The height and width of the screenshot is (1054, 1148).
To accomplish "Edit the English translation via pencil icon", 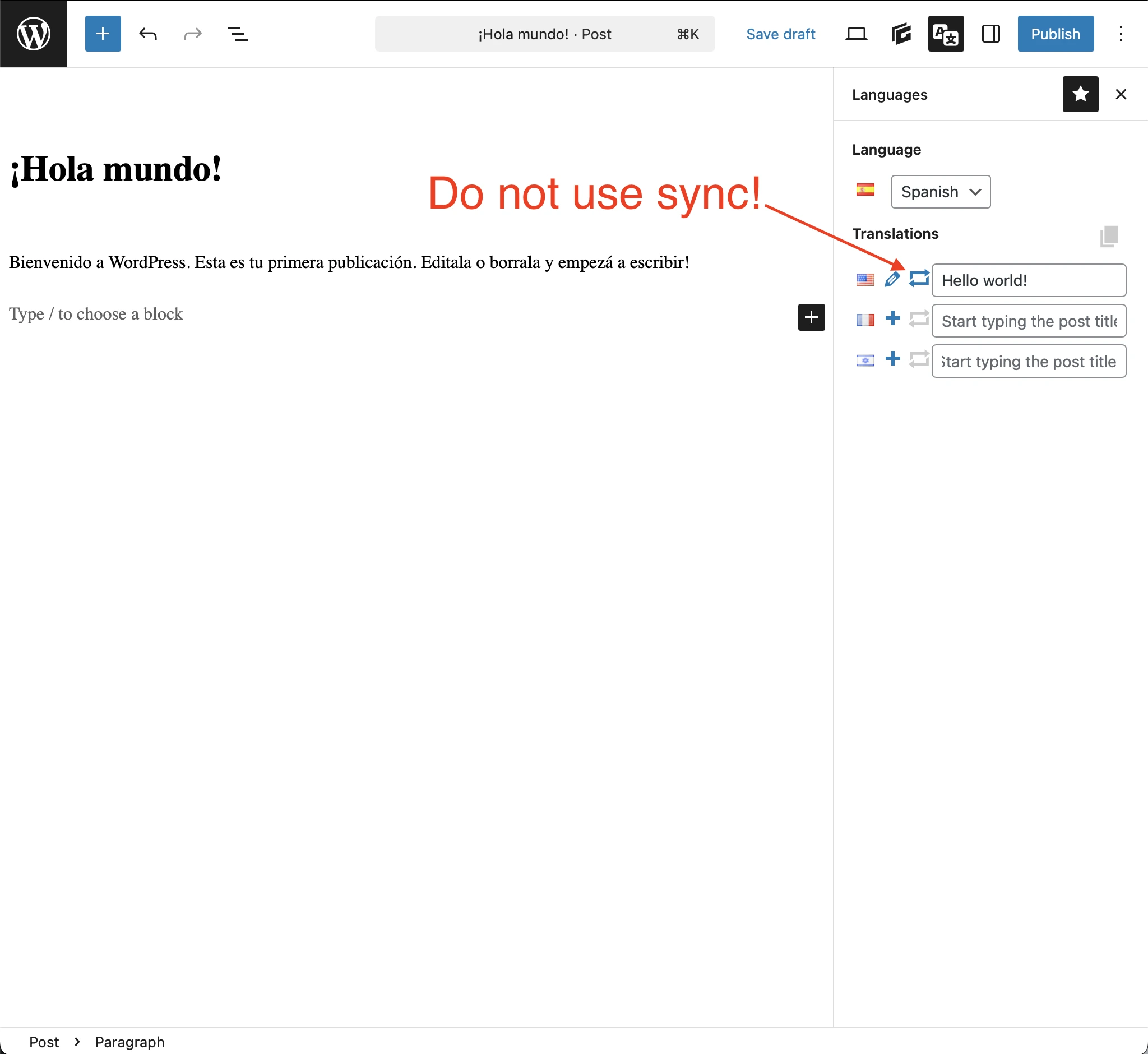I will click(x=892, y=280).
